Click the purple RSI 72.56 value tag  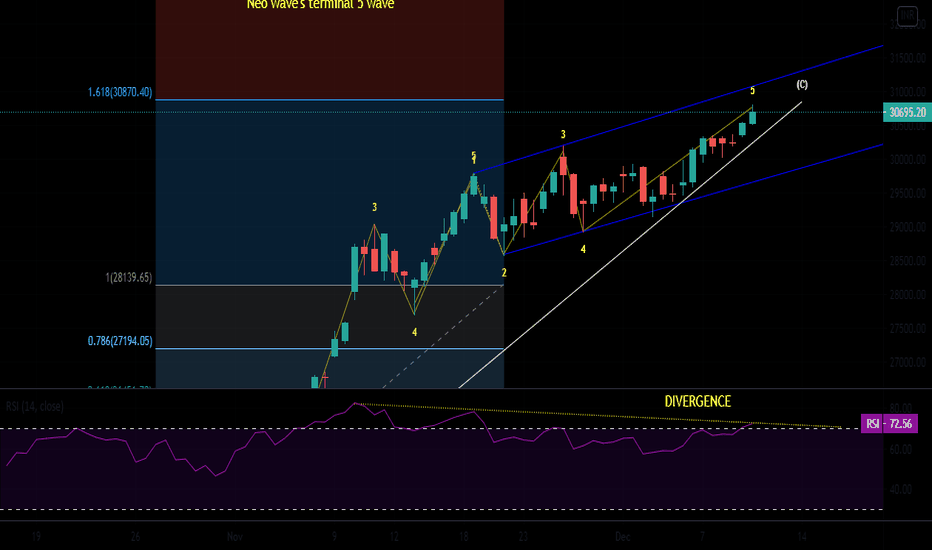click(889, 423)
